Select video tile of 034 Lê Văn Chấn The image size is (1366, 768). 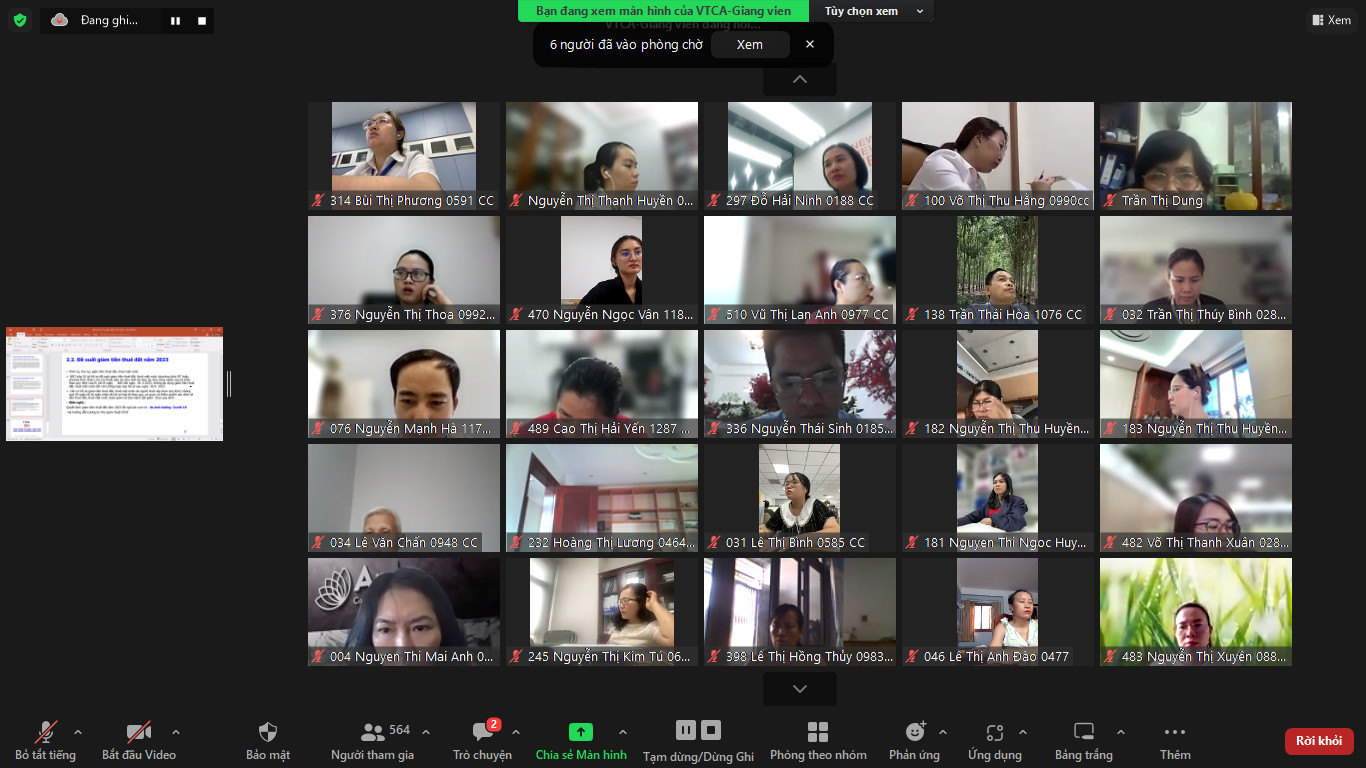[404, 498]
